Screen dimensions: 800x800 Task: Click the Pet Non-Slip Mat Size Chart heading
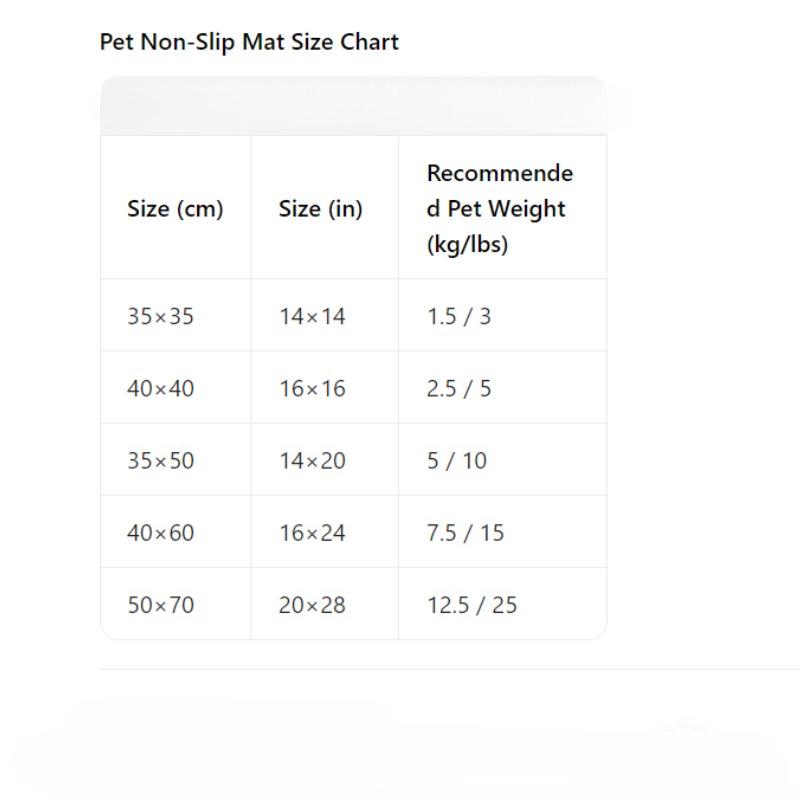(249, 42)
